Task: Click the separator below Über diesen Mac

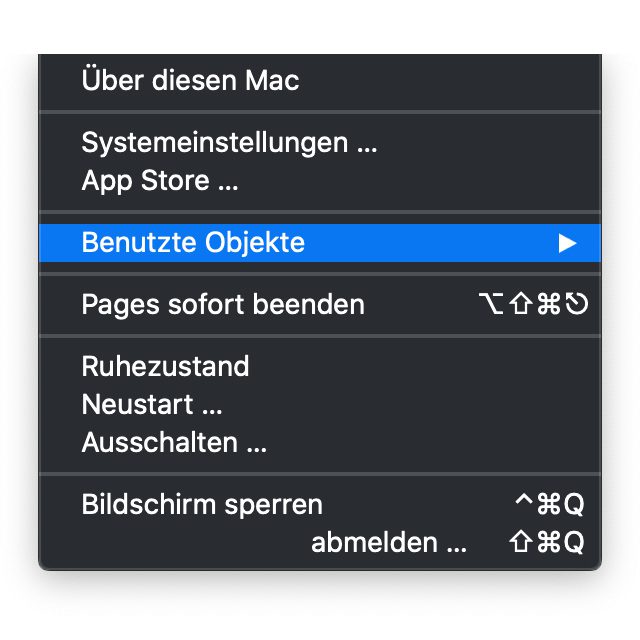Action: (x=320, y=111)
